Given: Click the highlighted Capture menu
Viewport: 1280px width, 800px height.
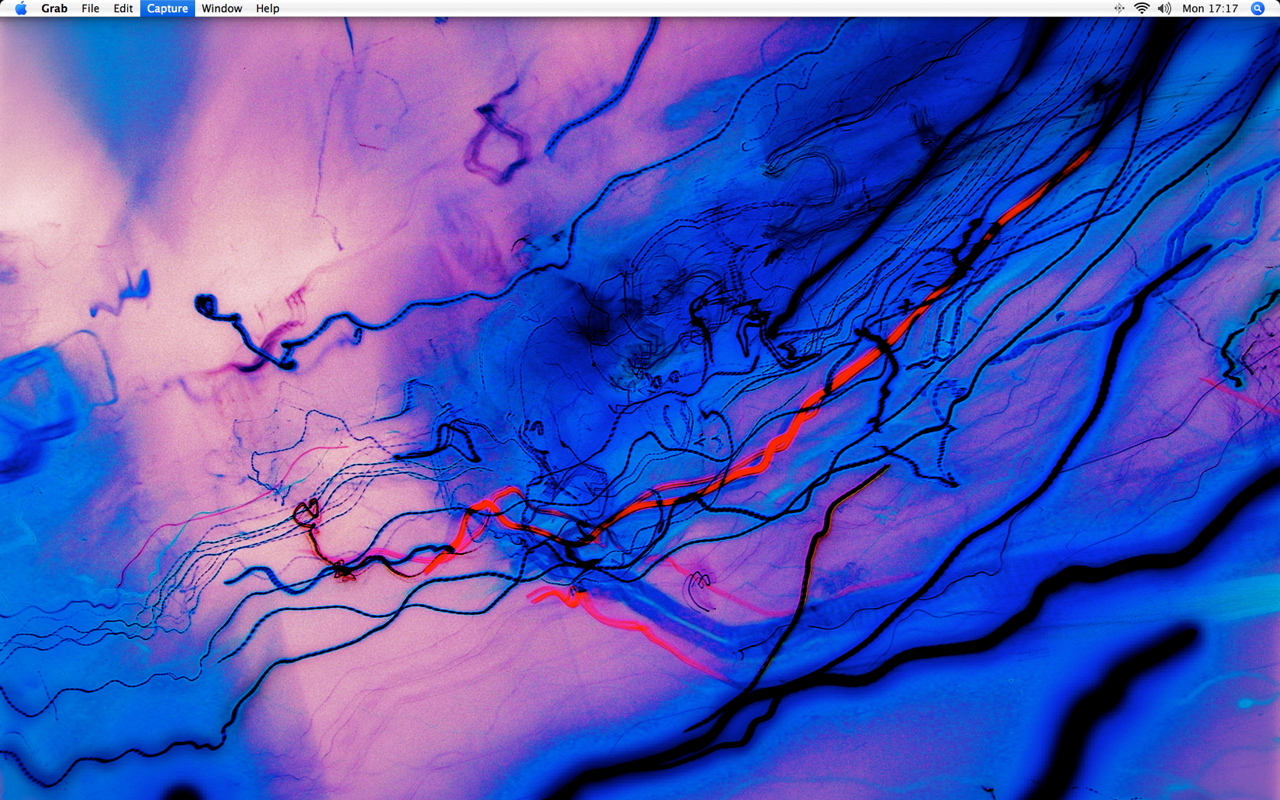Looking at the screenshot, I should [167, 8].
